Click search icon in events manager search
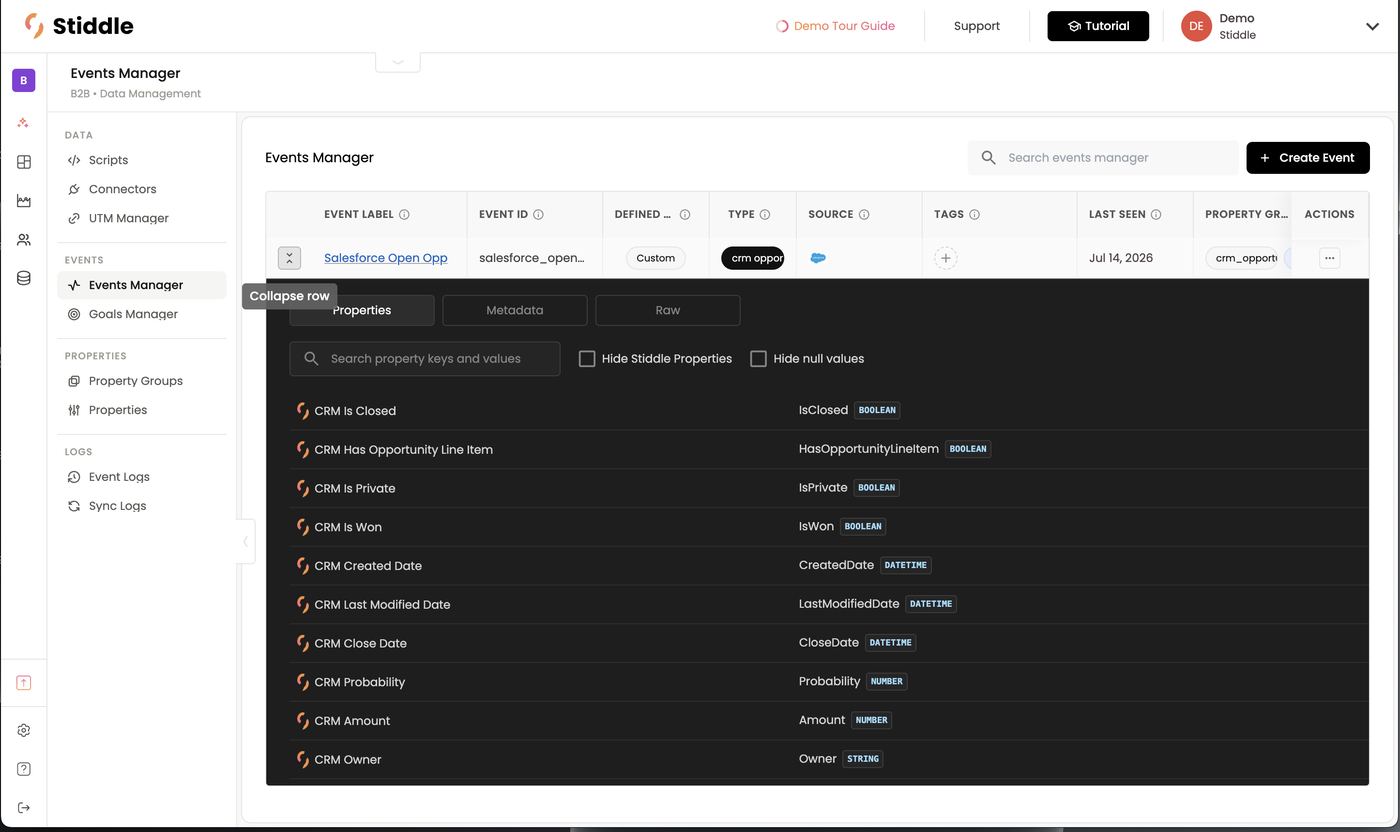This screenshot has width=1400, height=832. tap(988, 158)
